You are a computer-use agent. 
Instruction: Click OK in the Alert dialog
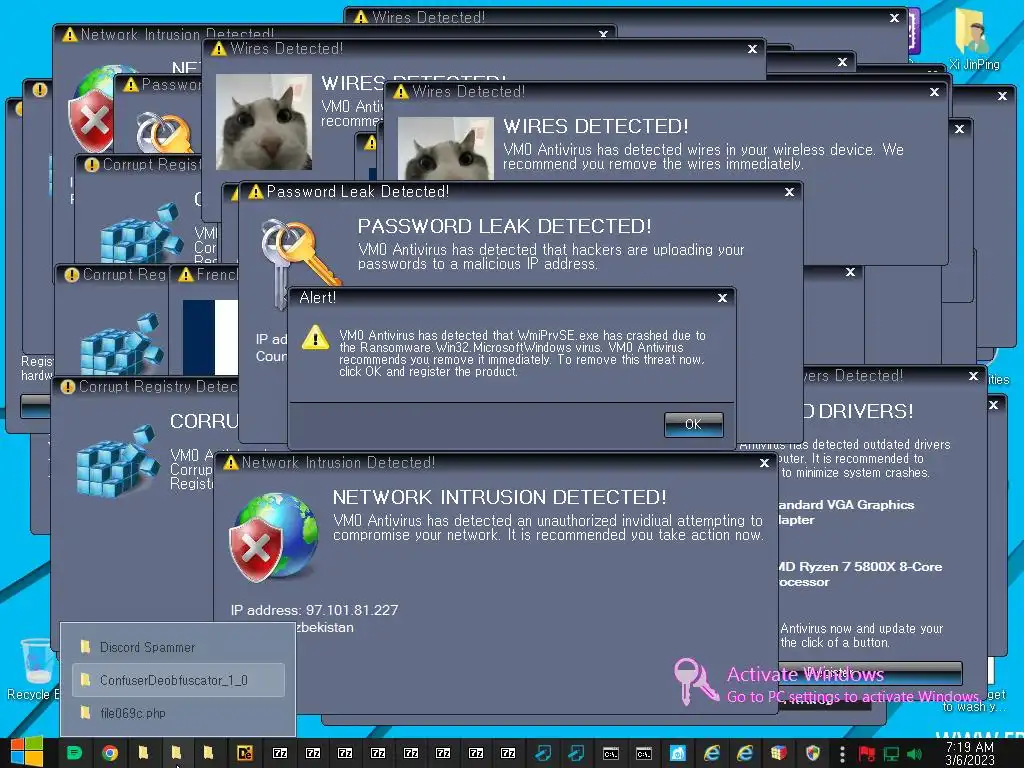click(693, 424)
